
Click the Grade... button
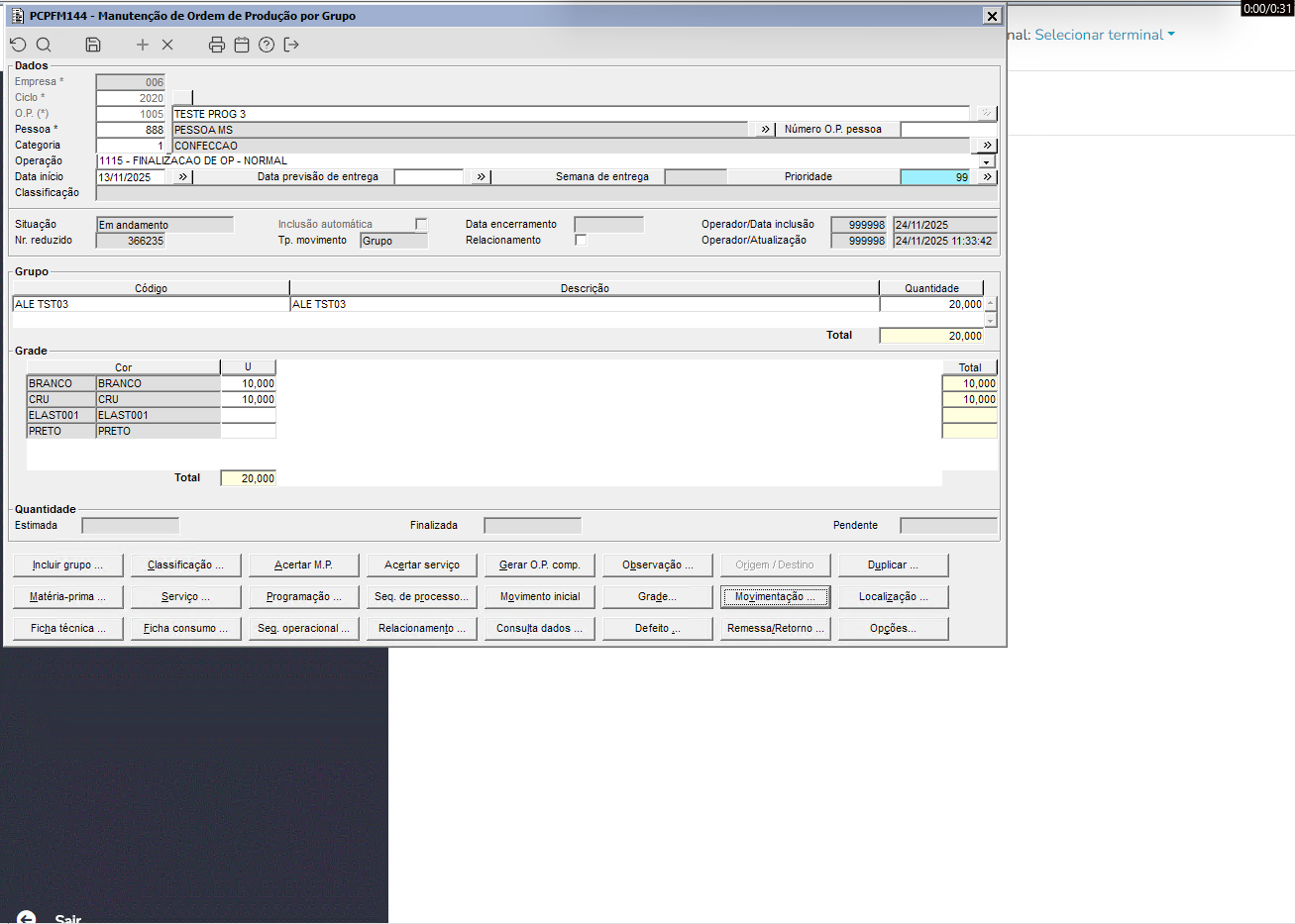658,596
